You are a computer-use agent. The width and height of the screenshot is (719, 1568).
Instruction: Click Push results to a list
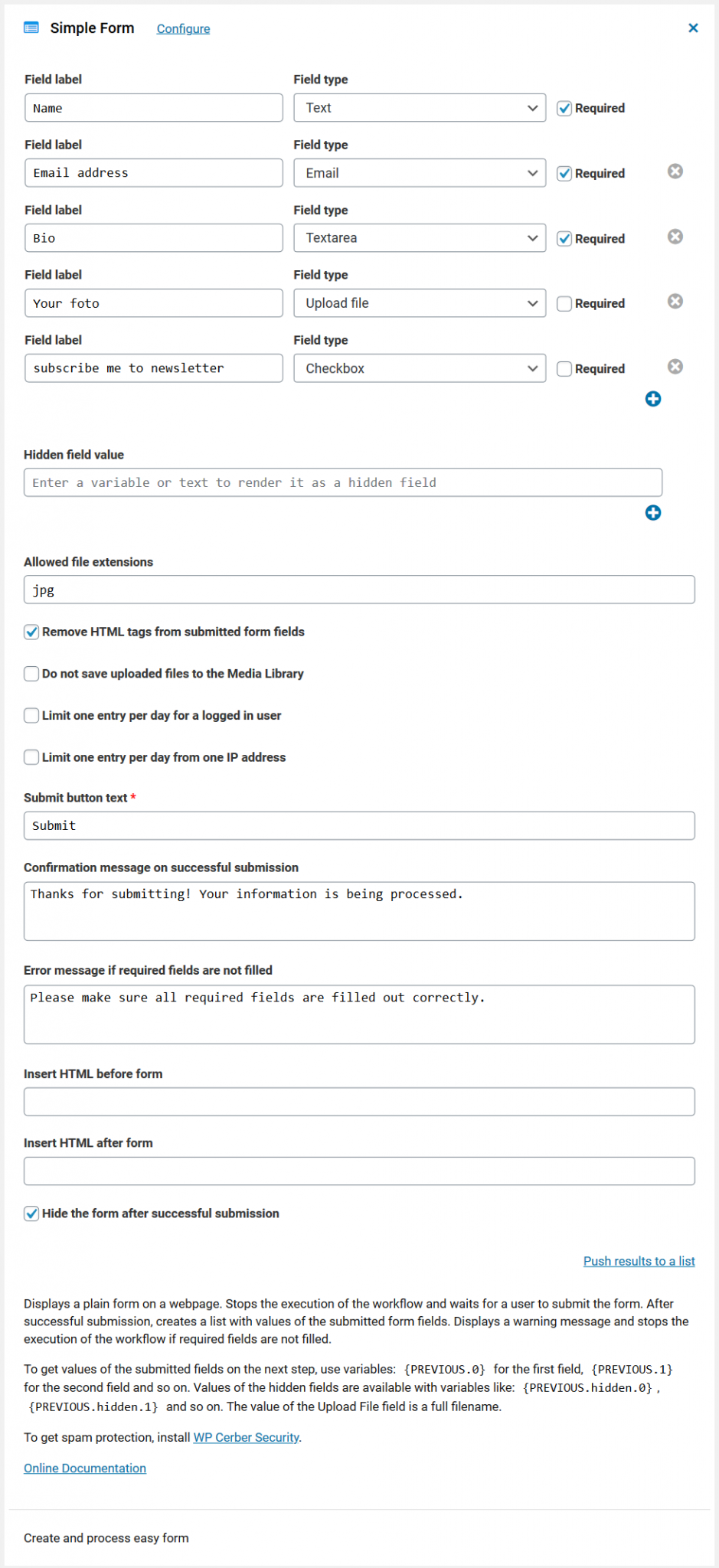click(639, 1261)
